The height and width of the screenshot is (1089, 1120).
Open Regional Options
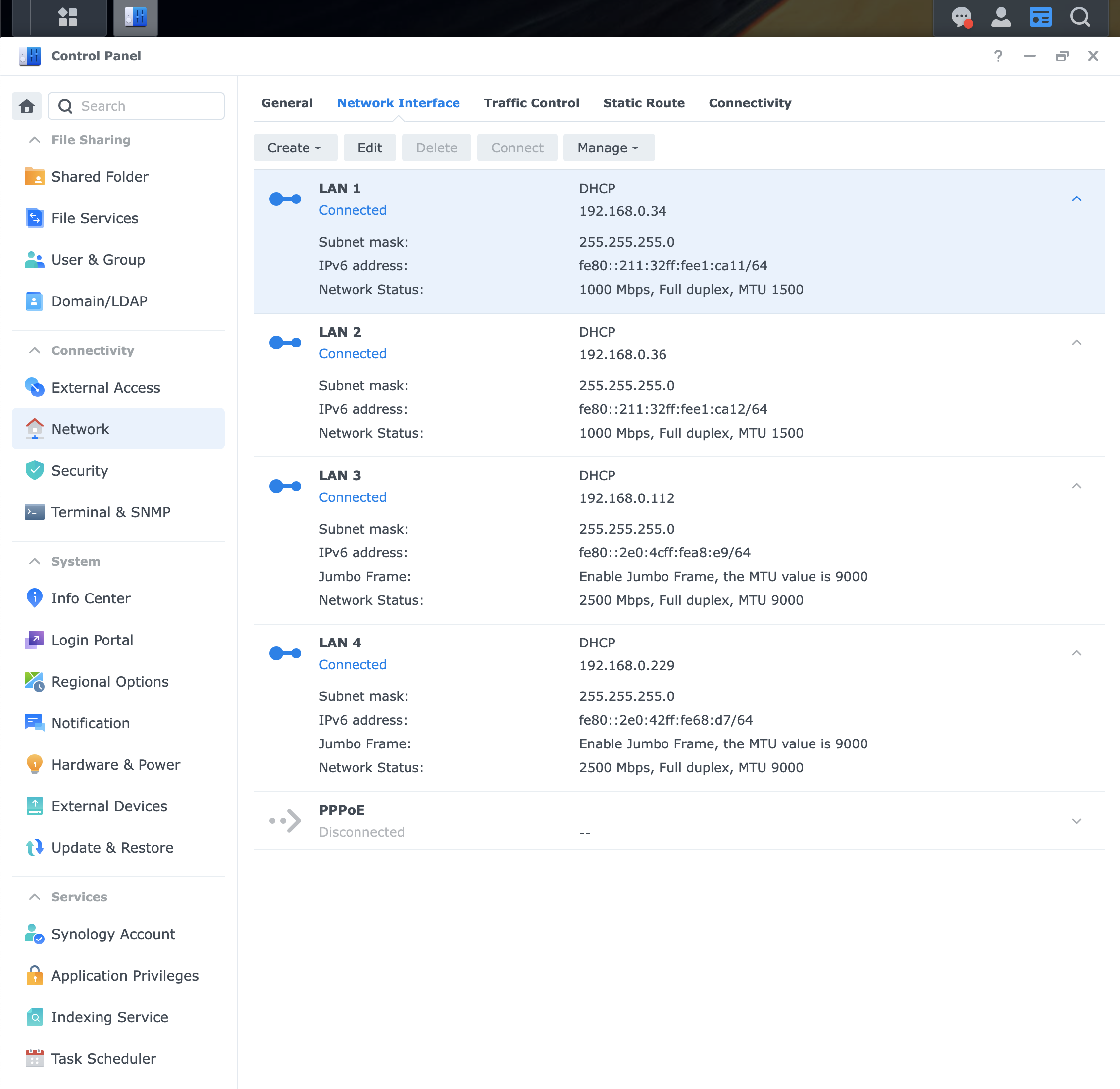tap(118, 682)
